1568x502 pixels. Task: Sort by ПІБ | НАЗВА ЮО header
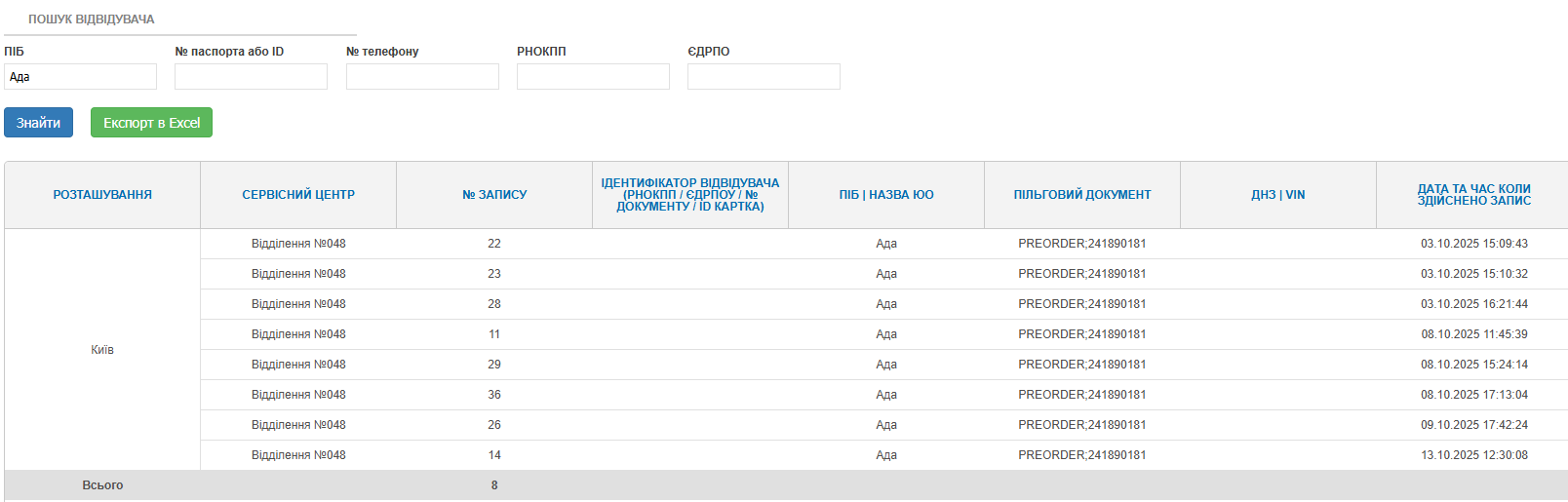pyautogui.click(x=886, y=195)
